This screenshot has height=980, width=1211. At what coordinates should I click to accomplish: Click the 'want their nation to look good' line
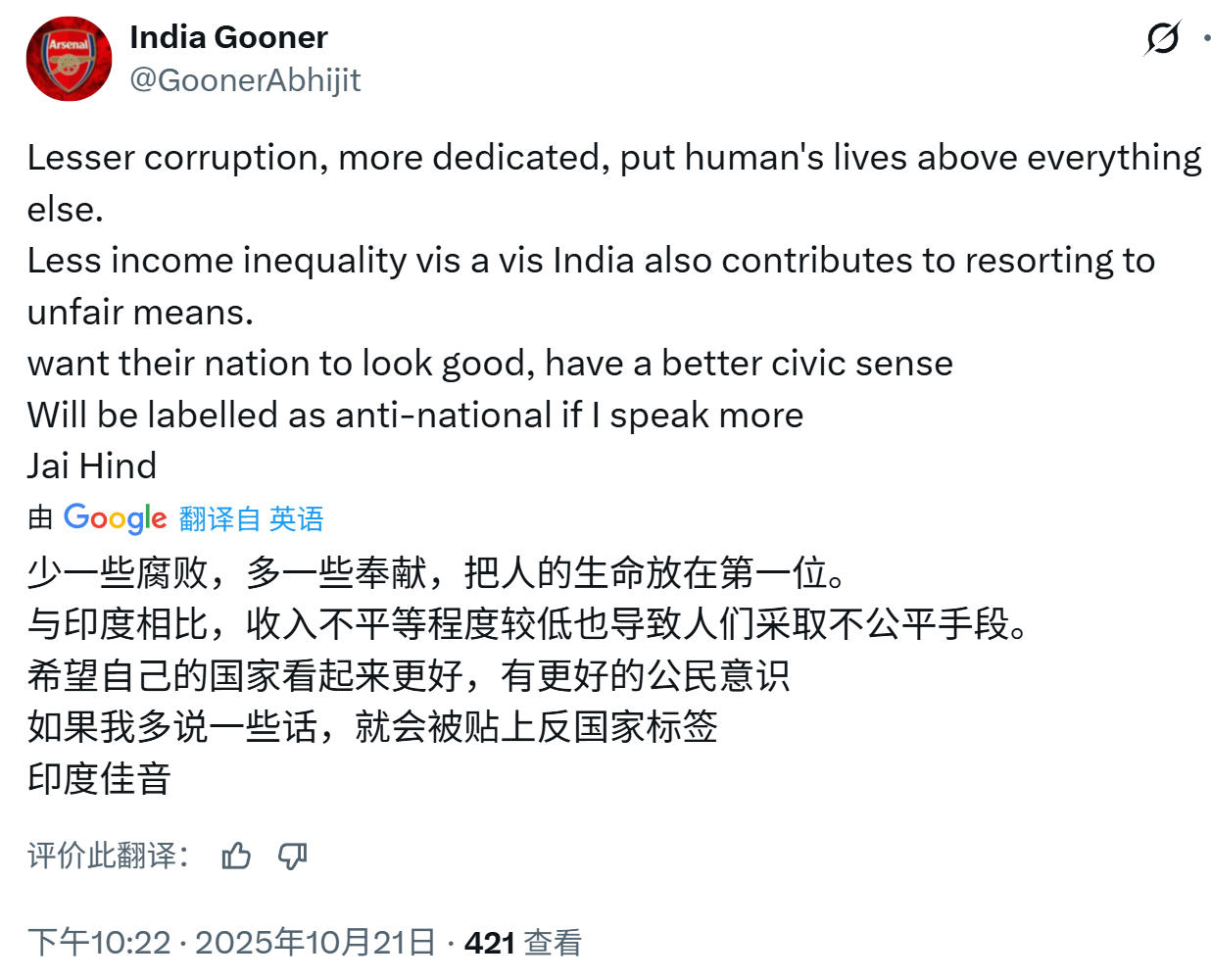[x=490, y=364]
